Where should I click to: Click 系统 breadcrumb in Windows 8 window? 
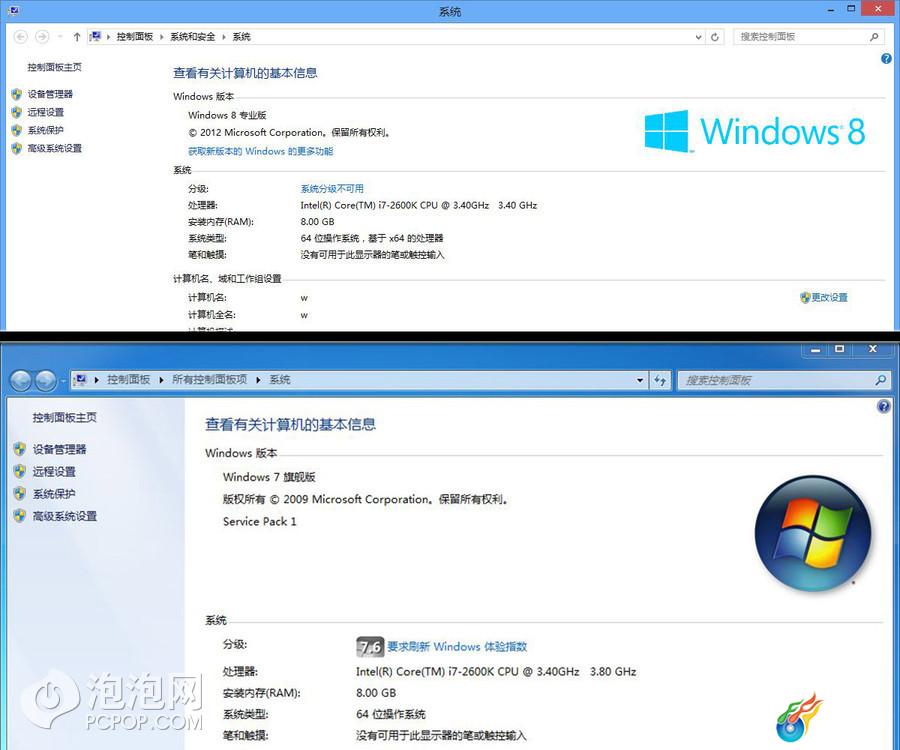coord(241,37)
